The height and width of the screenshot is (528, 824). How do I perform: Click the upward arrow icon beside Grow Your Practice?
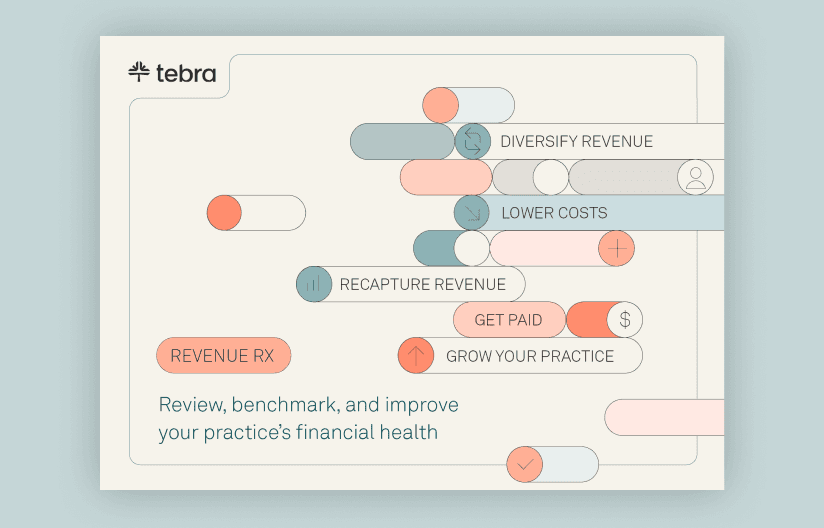click(x=416, y=356)
